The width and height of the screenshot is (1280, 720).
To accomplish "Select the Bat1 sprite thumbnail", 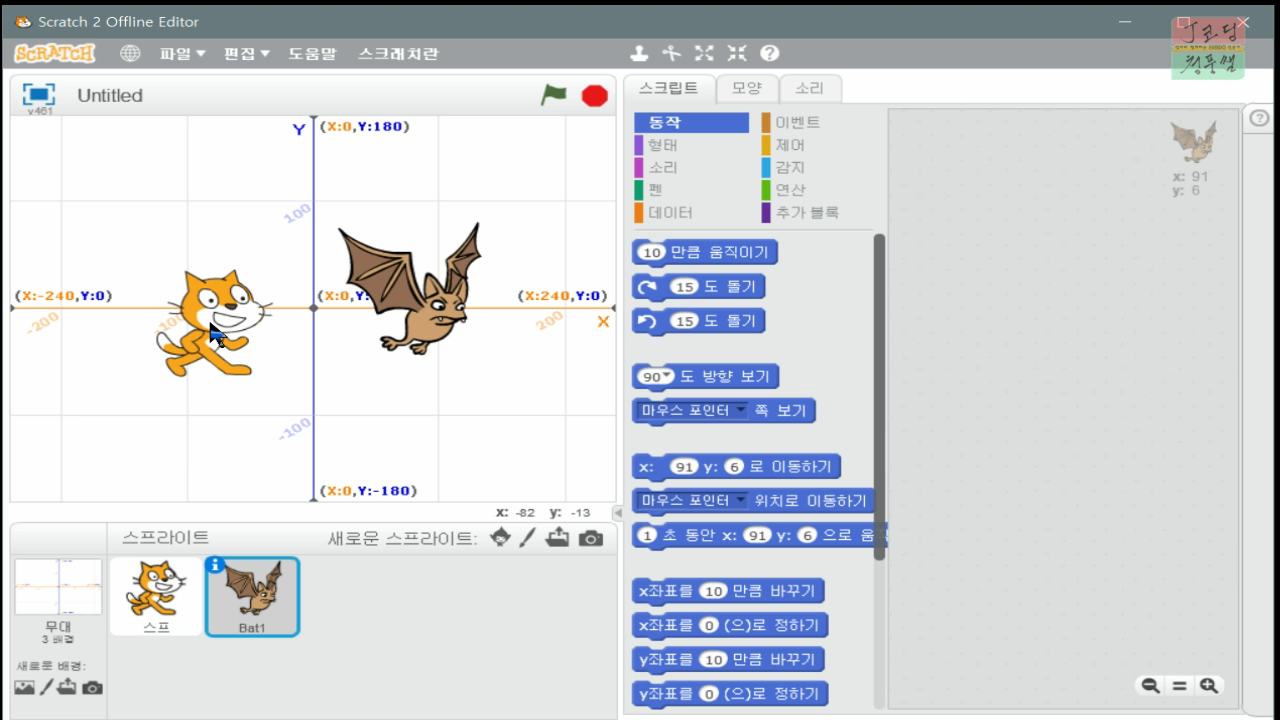I will pyautogui.click(x=252, y=595).
